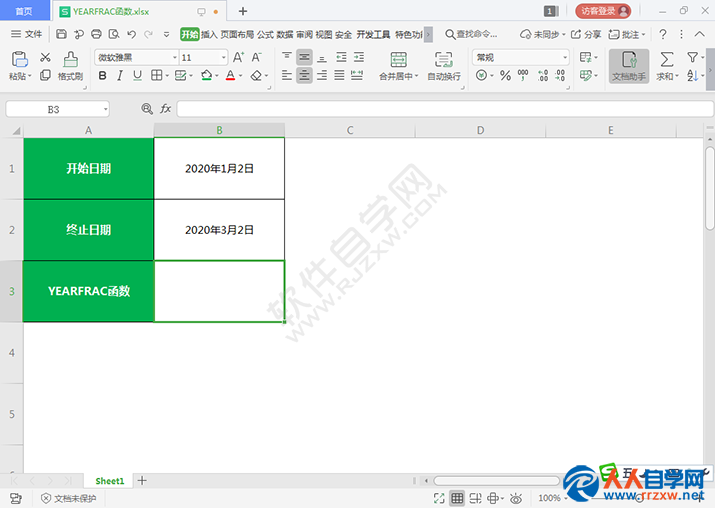The image size is (715, 508).
Task: Click inside the formula bar input
Action: (x=445, y=109)
